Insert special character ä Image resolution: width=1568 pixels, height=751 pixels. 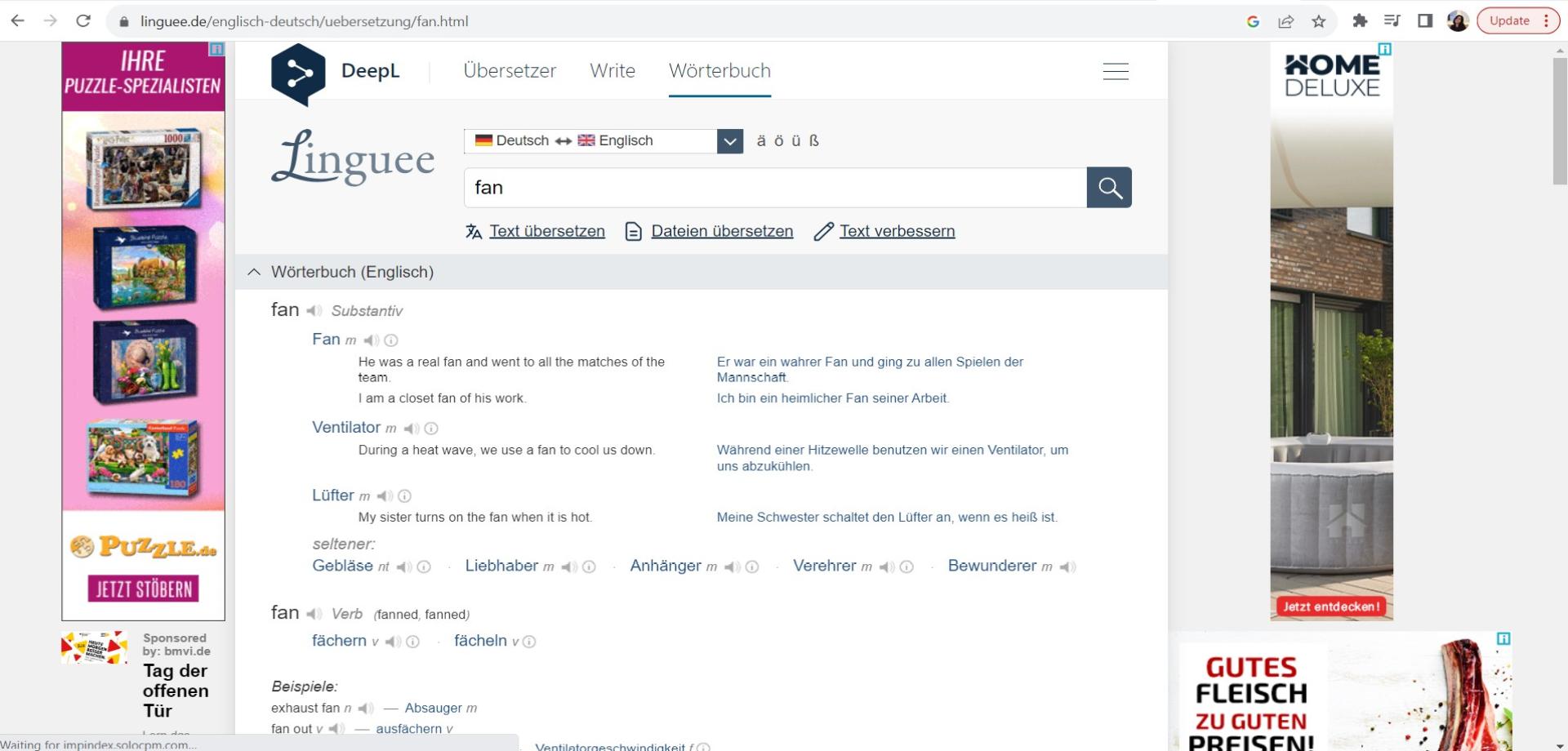tap(761, 141)
